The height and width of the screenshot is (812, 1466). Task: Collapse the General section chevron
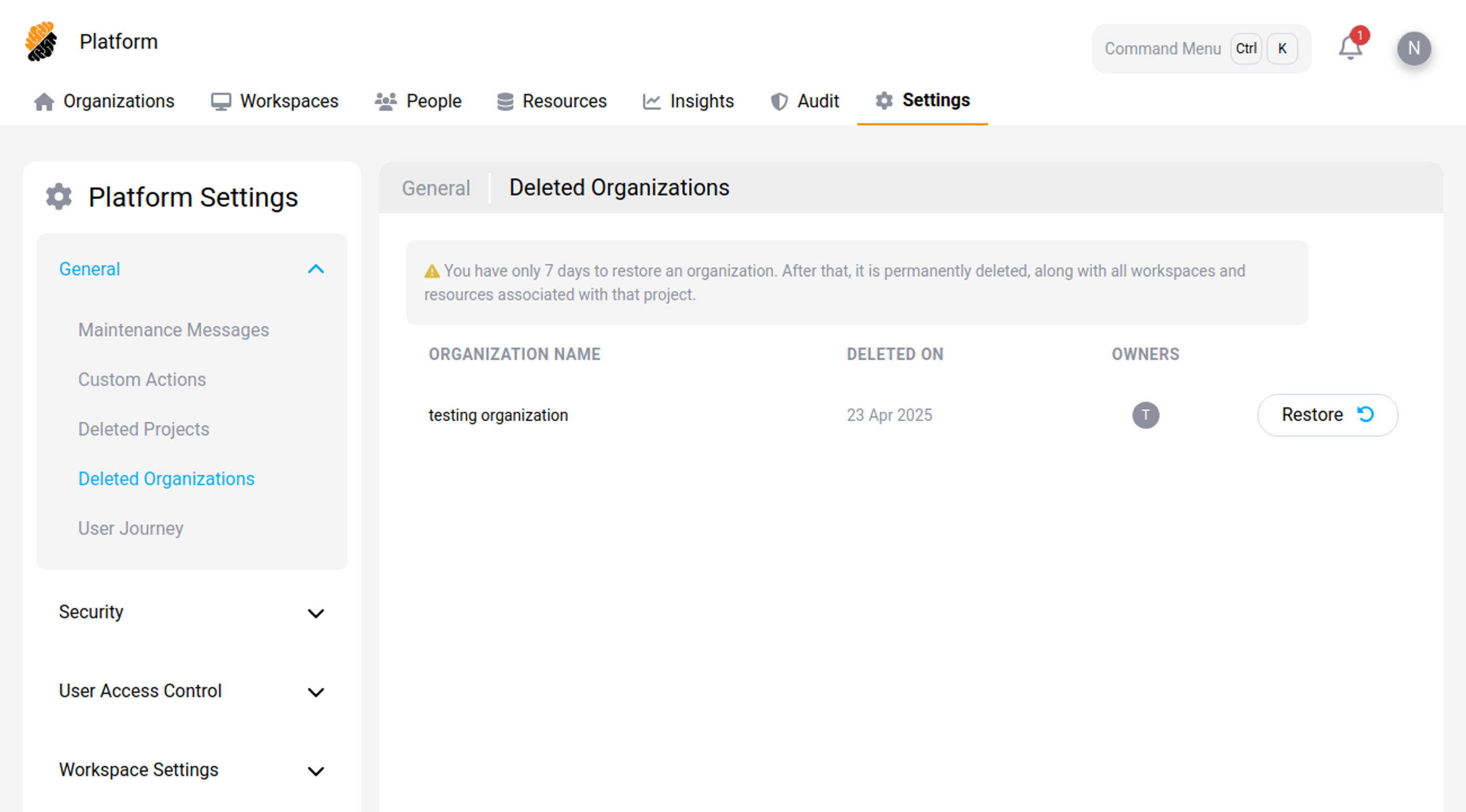[x=316, y=269]
